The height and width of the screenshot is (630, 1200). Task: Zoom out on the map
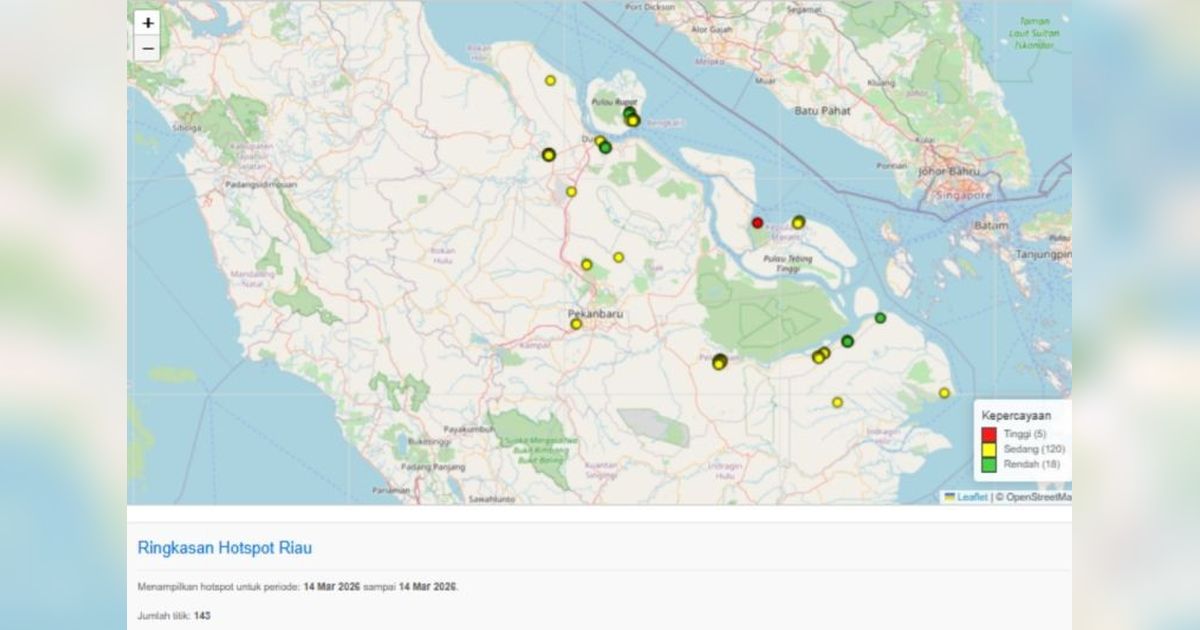(x=147, y=48)
